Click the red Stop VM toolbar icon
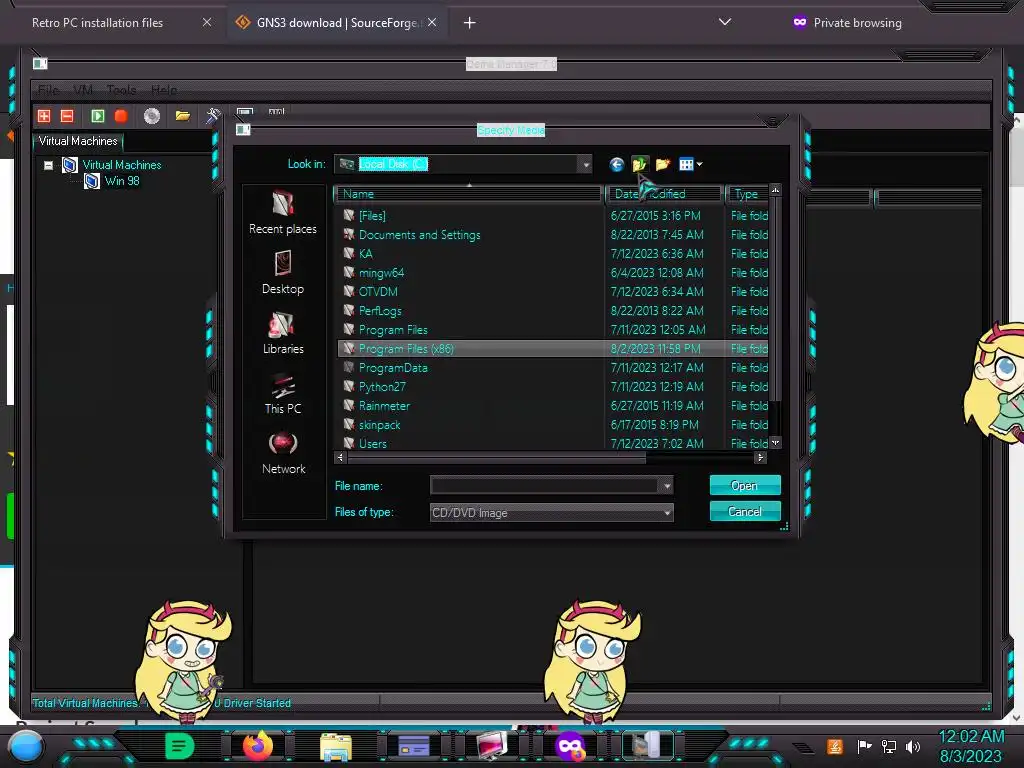Screen dimensions: 1024x768 121,116
